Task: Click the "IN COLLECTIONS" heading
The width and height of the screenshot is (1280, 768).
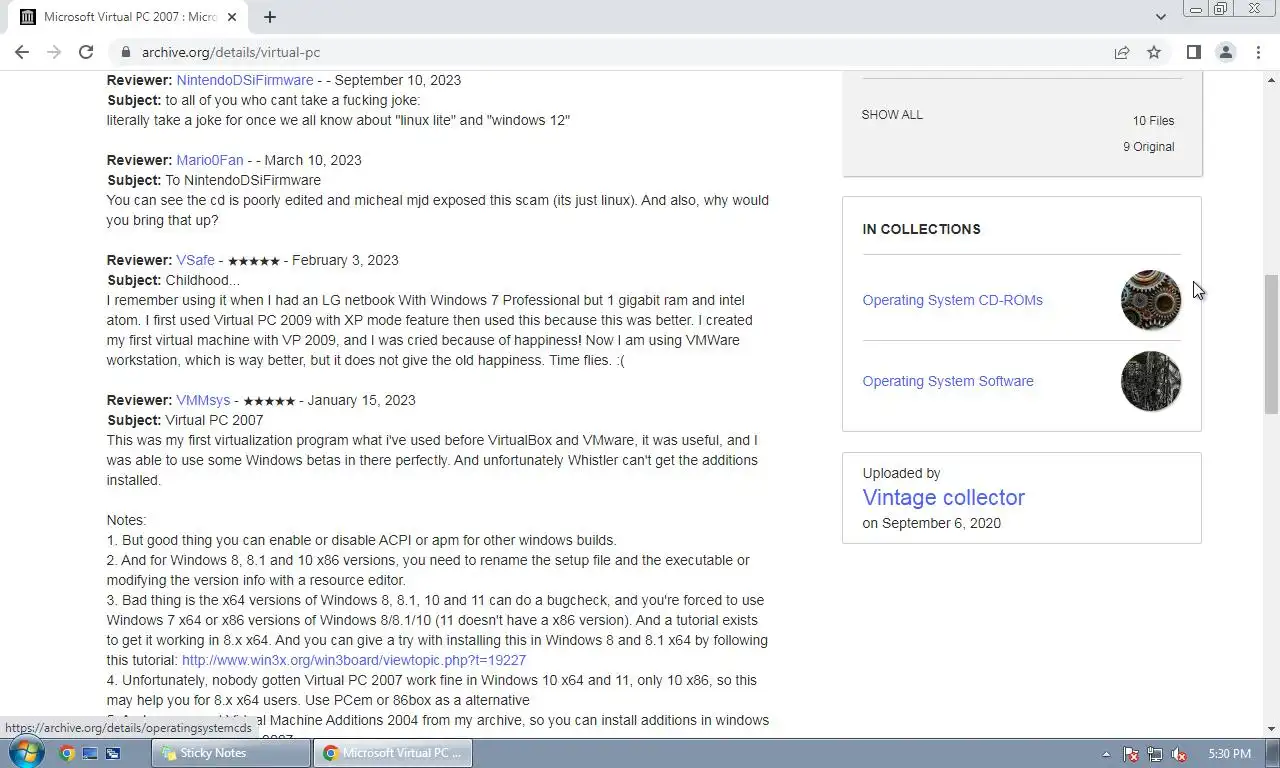Action: pos(921,229)
